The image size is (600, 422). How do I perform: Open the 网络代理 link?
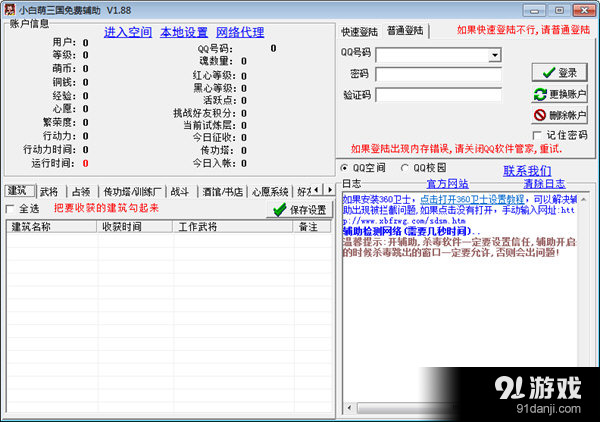(x=240, y=32)
